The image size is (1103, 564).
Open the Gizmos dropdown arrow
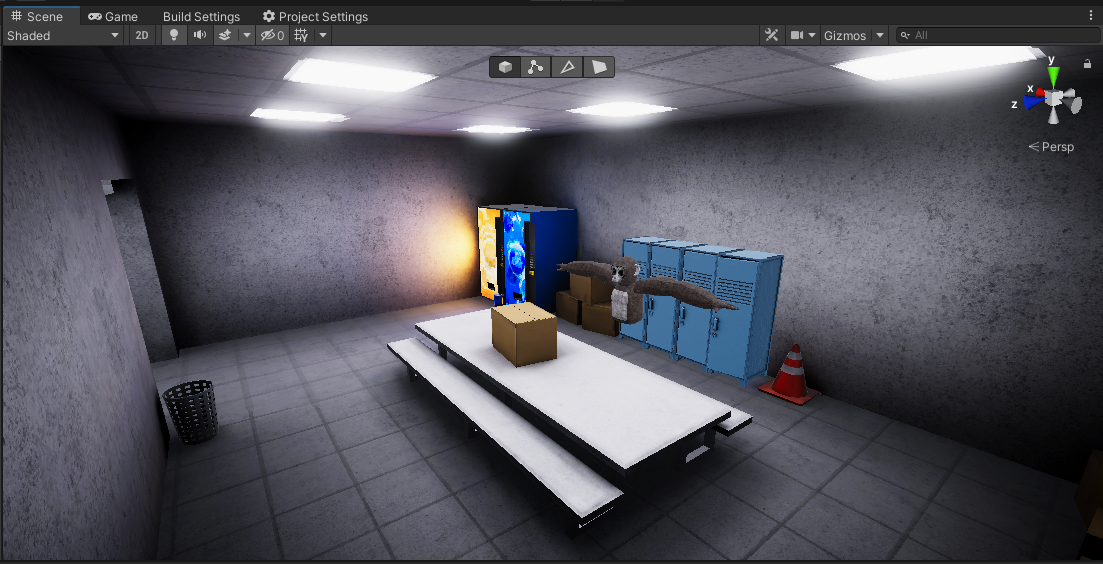[x=879, y=35]
